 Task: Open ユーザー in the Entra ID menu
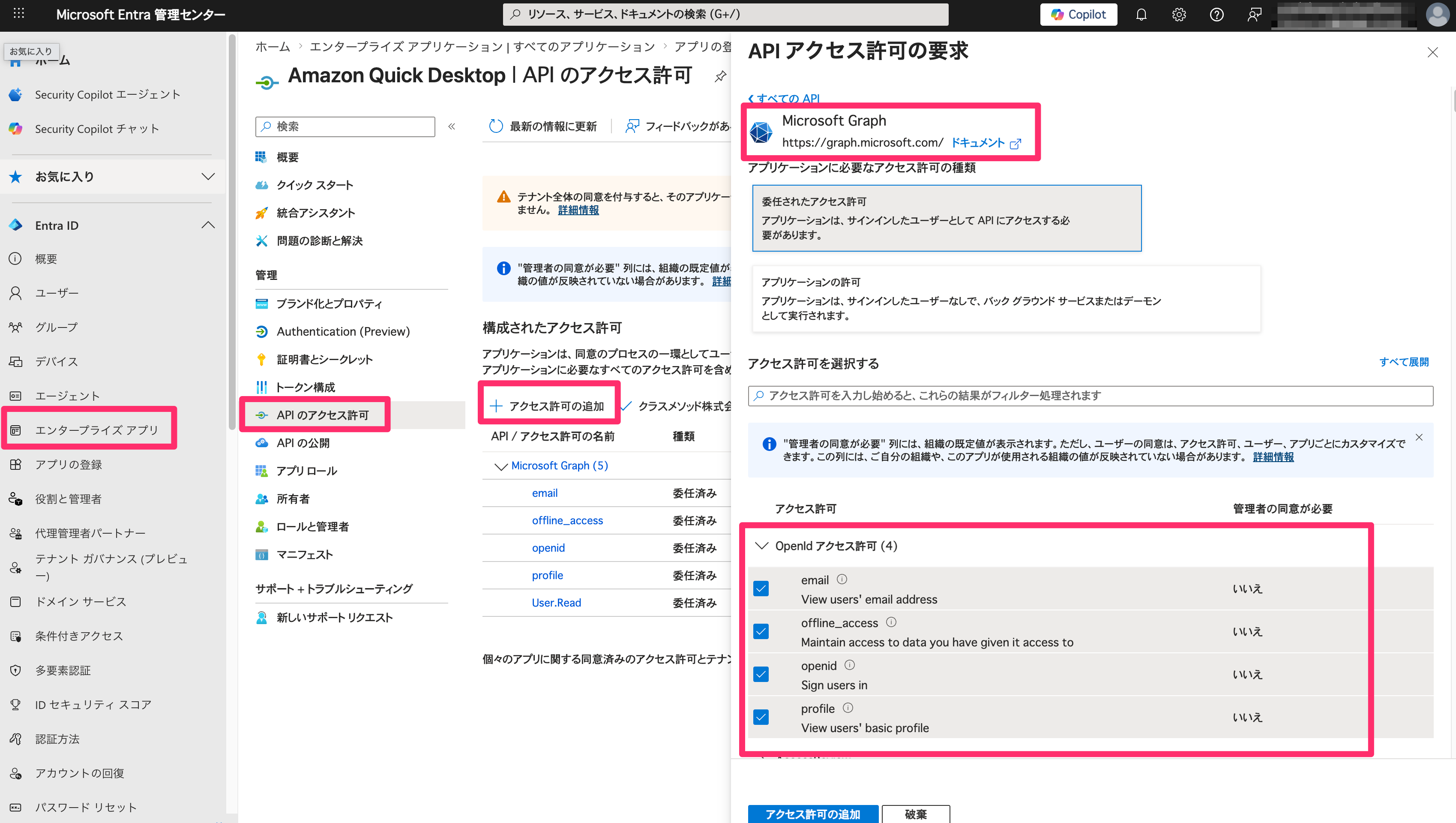coord(57,293)
